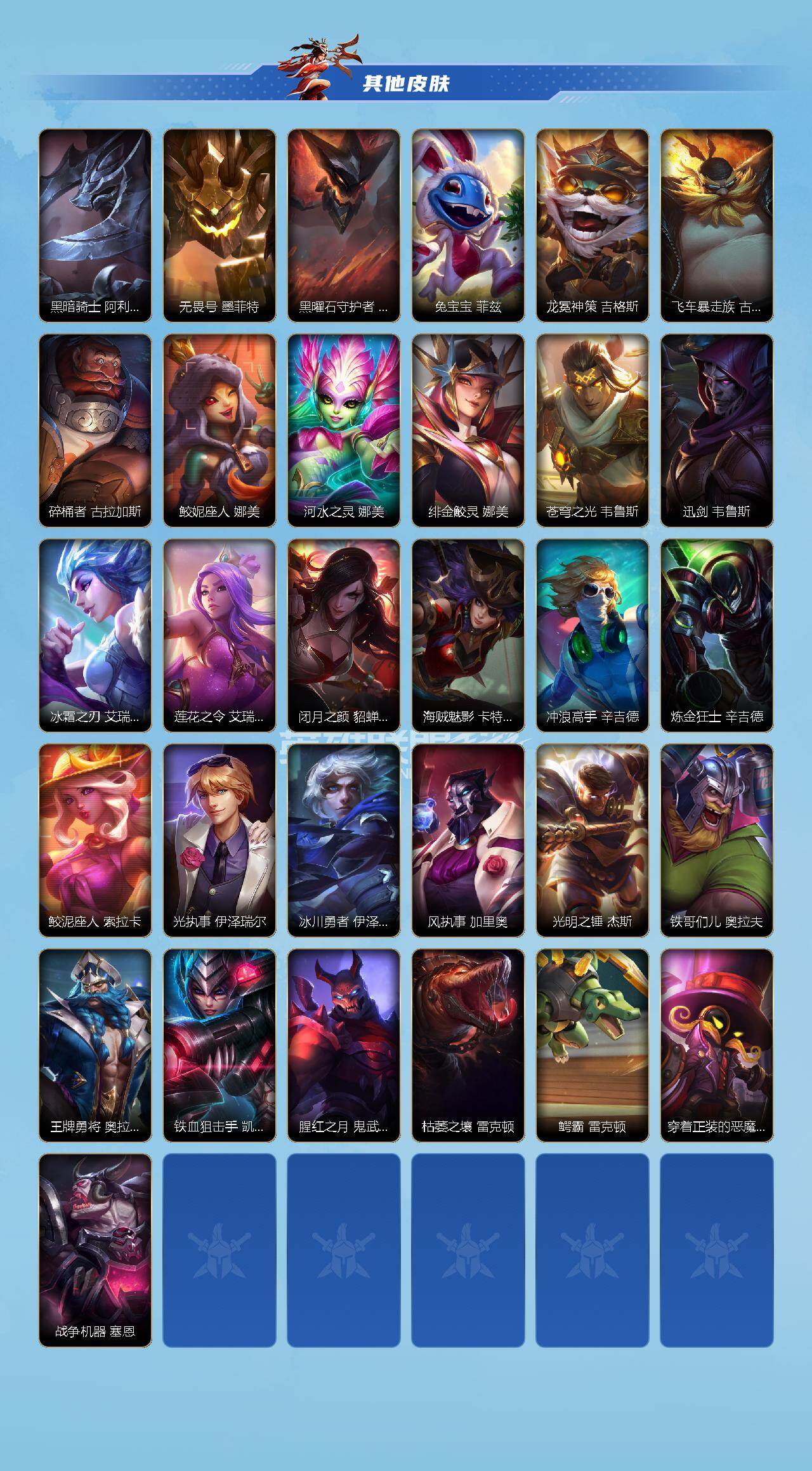Open the 迅剑 韦鲁斯 skin thumbnail

pyautogui.click(x=717, y=430)
